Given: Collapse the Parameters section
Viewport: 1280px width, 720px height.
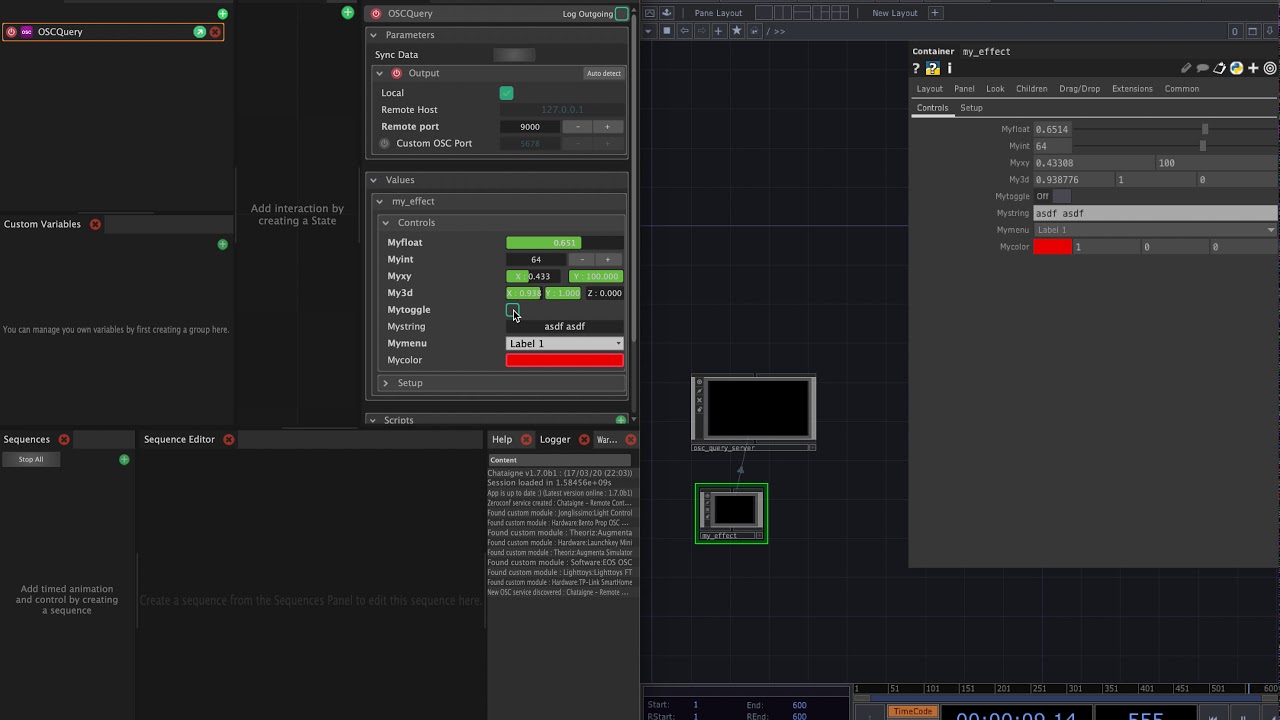Looking at the screenshot, I should coord(374,35).
